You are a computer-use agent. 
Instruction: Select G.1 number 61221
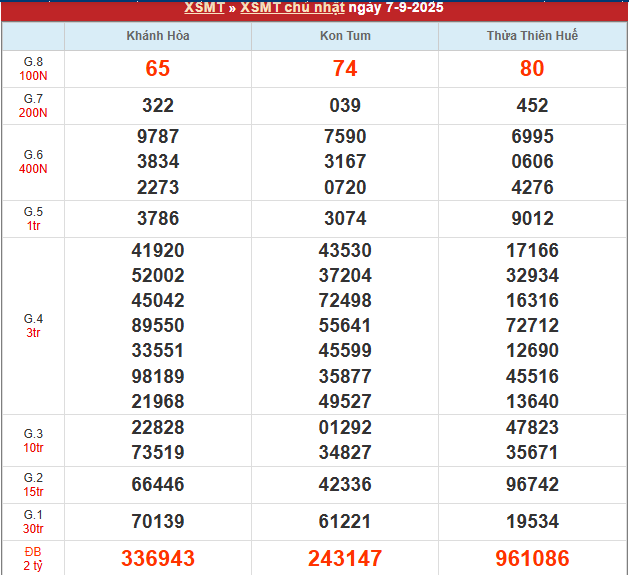pyautogui.click(x=345, y=522)
